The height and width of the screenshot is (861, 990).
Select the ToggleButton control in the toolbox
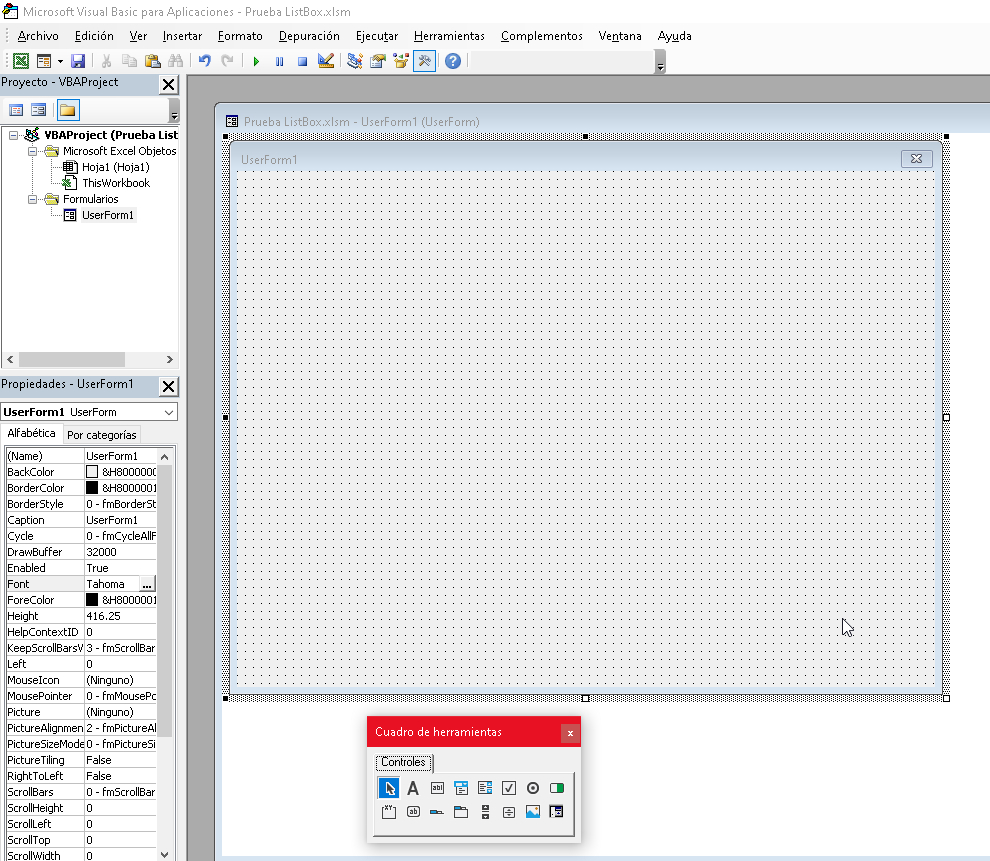pyautogui.click(x=557, y=787)
